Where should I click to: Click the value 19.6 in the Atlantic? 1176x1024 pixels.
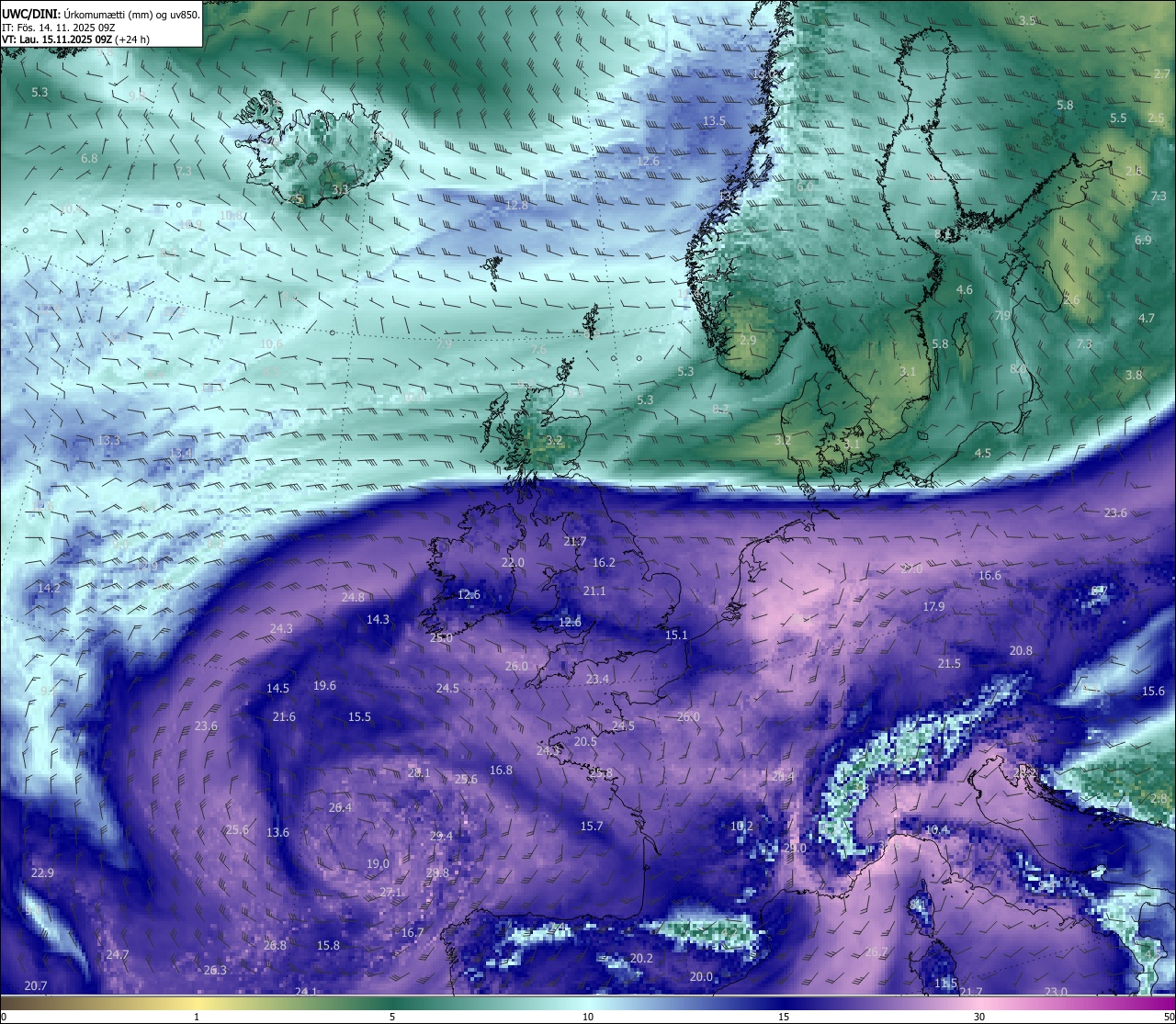(x=324, y=685)
